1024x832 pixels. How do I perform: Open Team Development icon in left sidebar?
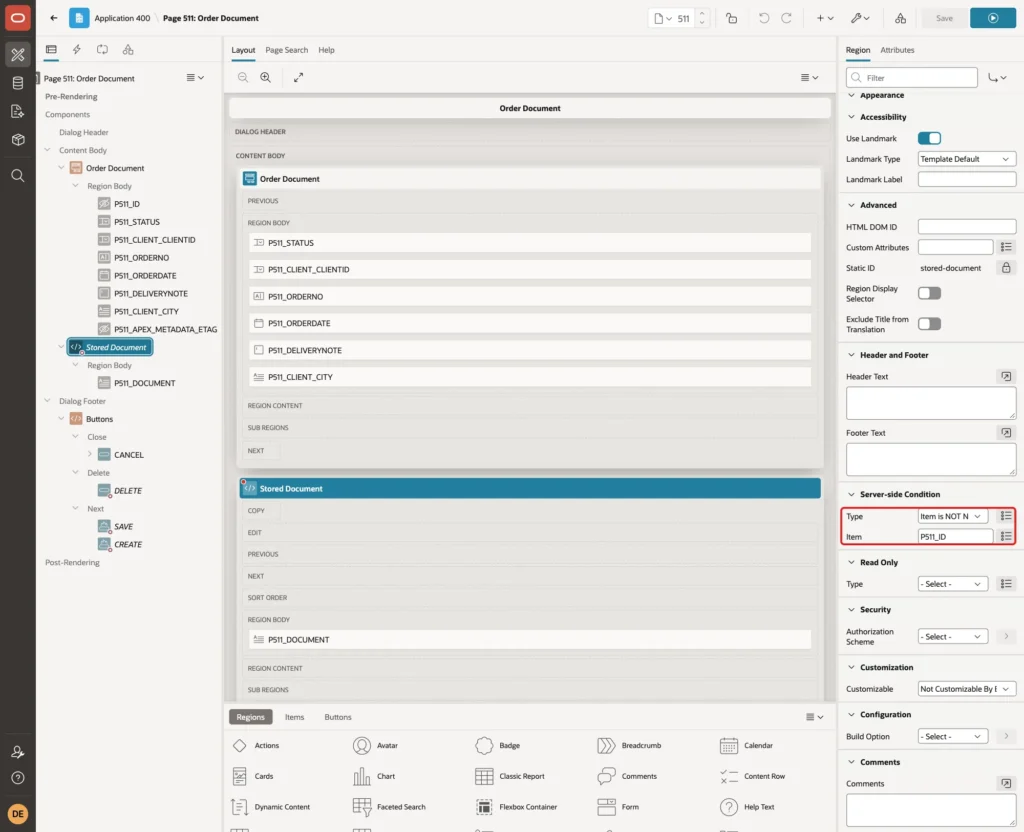pyautogui.click(x=18, y=112)
